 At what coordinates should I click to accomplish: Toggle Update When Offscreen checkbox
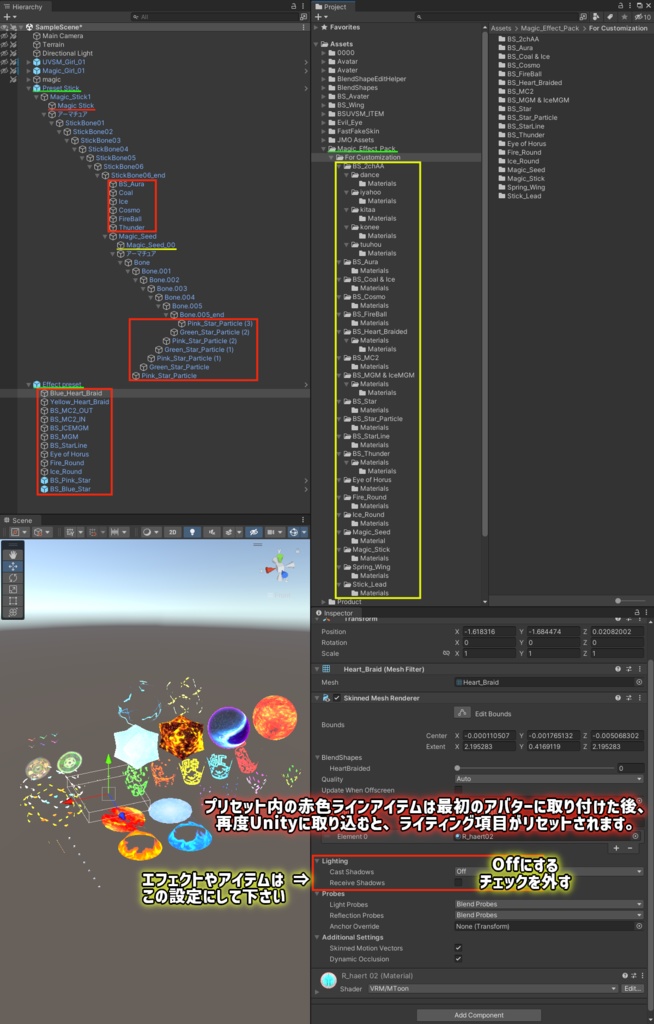pos(458,790)
